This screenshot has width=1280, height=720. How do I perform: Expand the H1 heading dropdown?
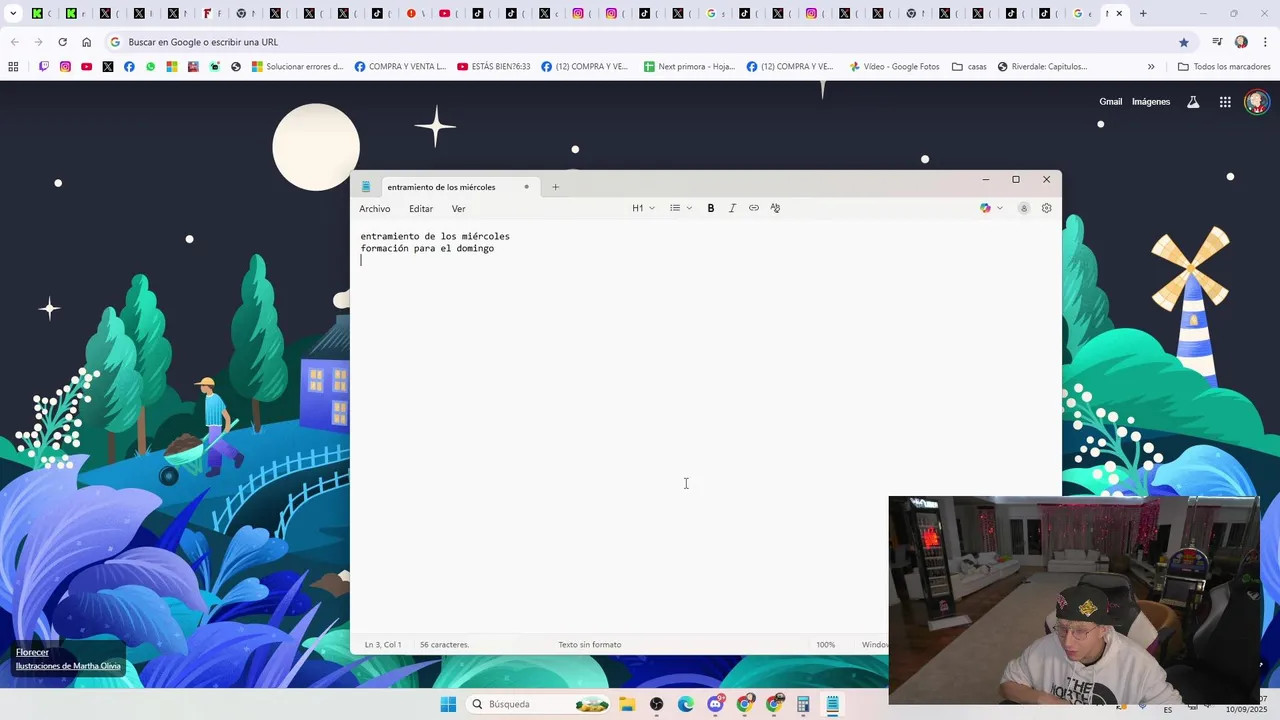pos(643,208)
